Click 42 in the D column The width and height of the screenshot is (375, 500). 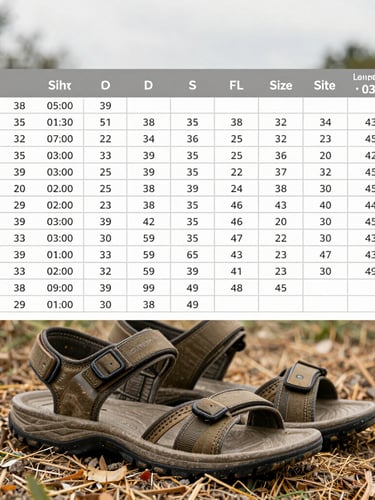[149, 222]
